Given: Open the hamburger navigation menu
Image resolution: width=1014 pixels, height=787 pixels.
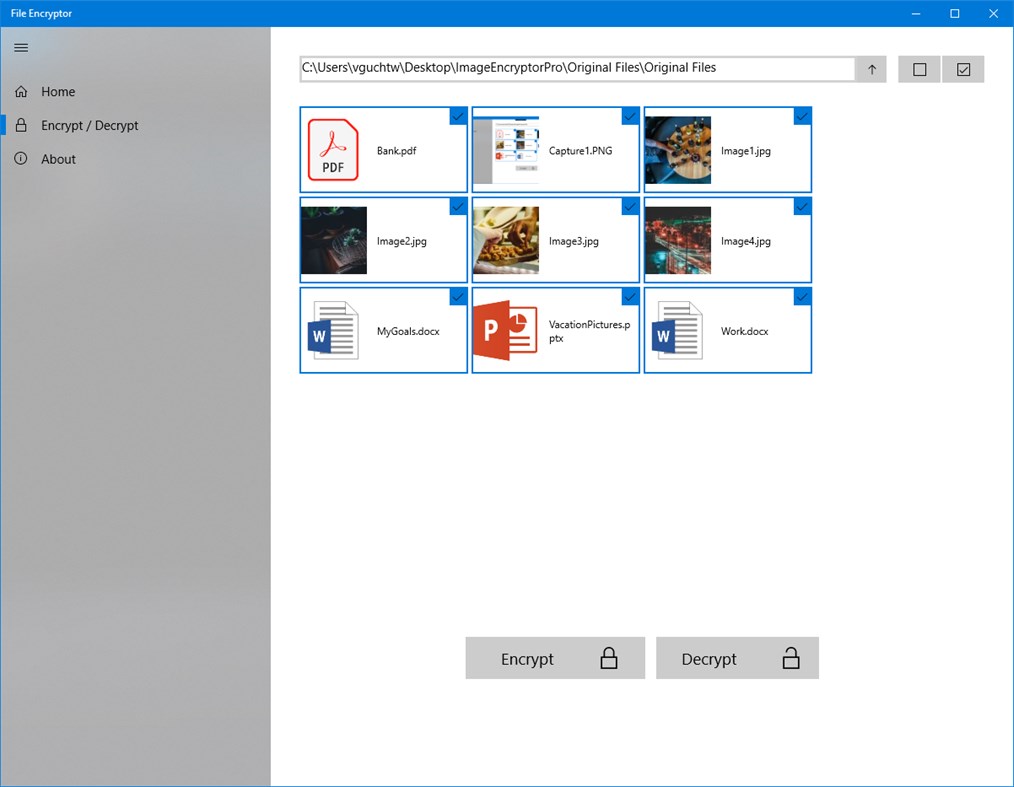Looking at the screenshot, I should point(20,47).
